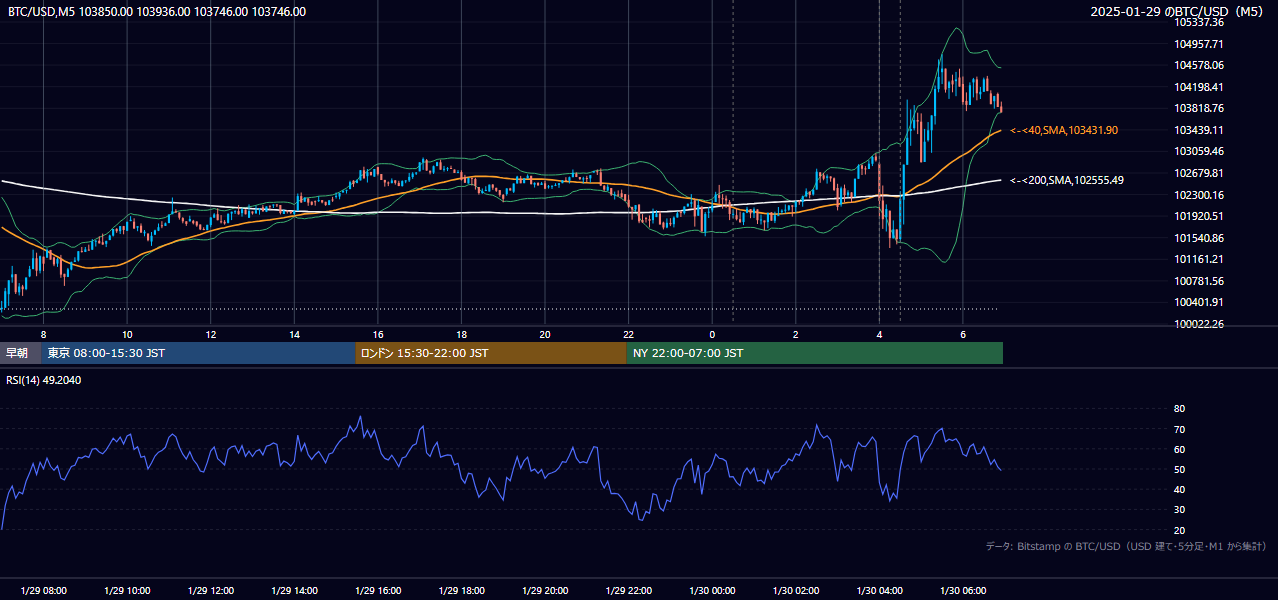
Task: Click hour label 10 under the price chart
Action: pyautogui.click(x=127, y=334)
